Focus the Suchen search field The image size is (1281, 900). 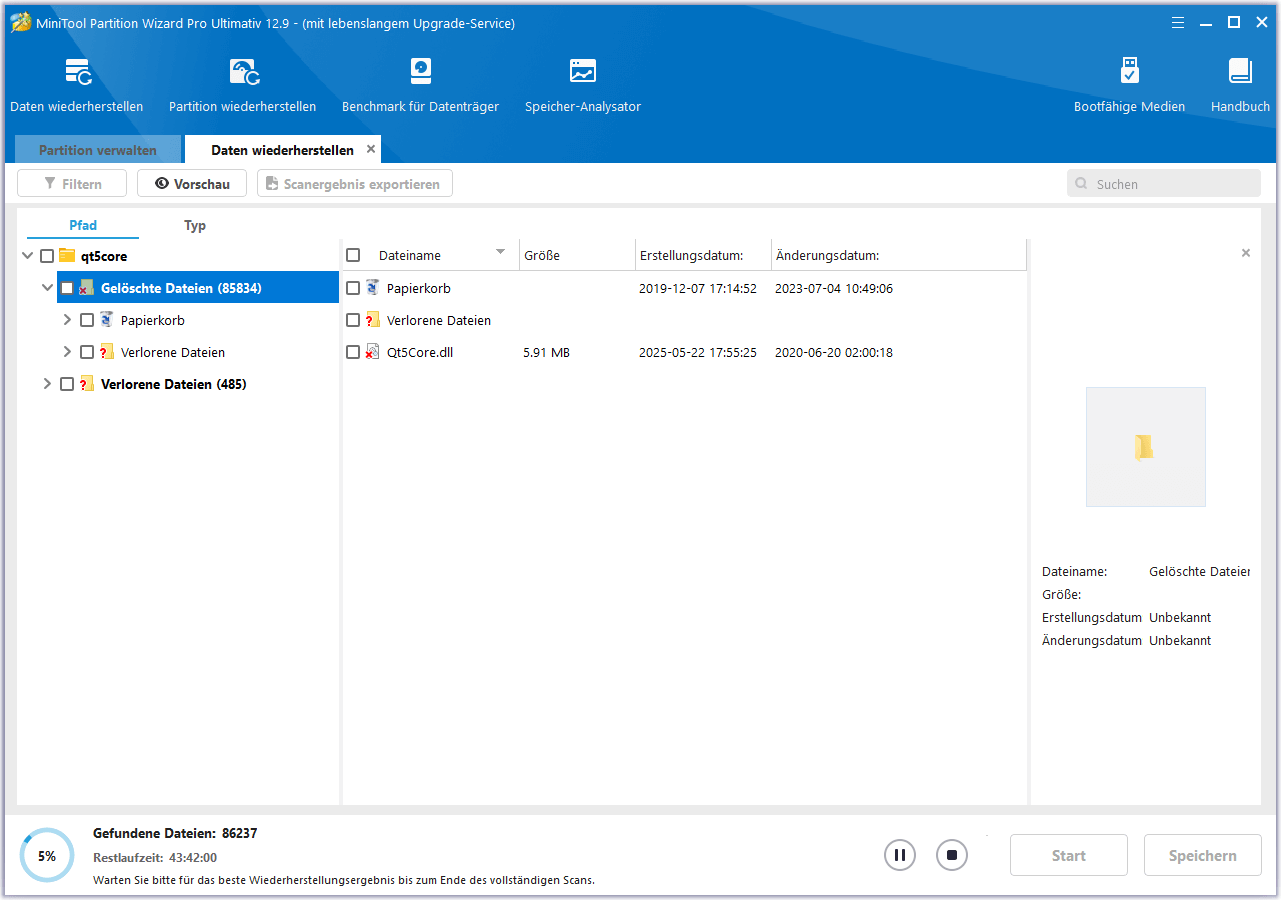pos(1164,184)
